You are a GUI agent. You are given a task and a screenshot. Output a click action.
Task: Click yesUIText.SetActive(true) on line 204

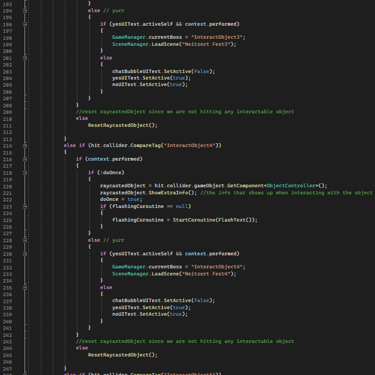coord(151,78)
